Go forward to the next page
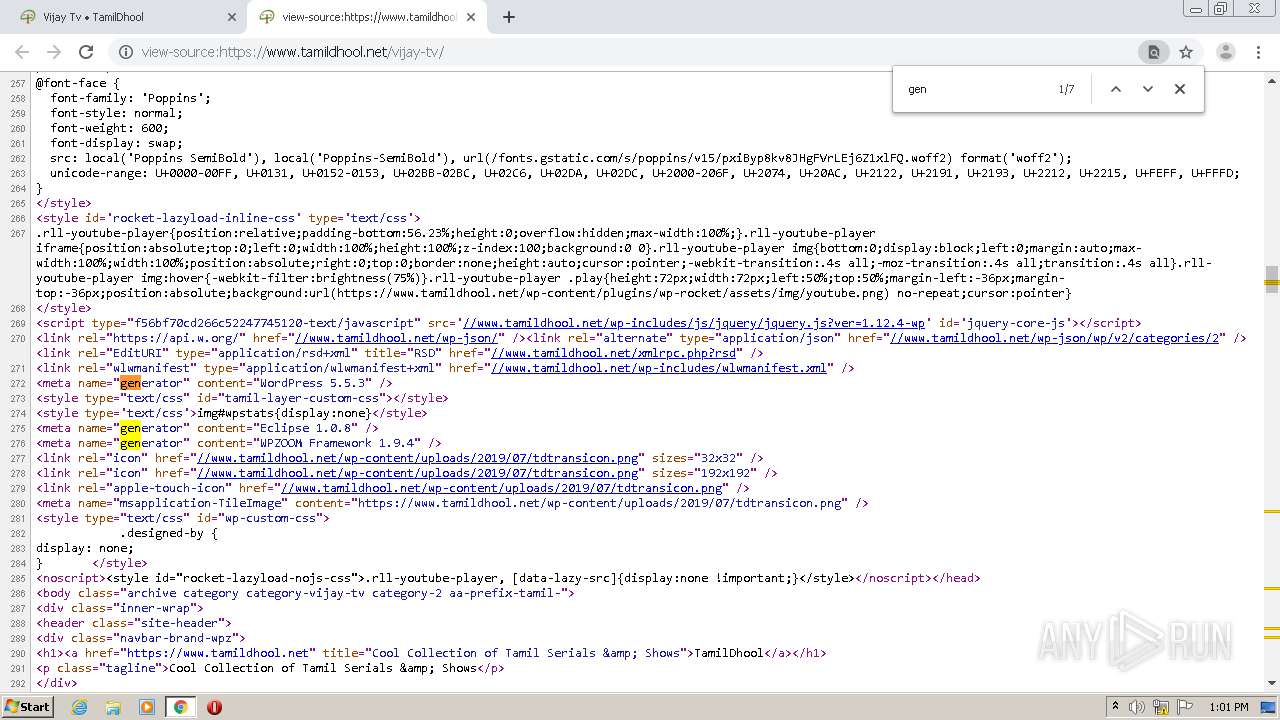Screen dimensions: 1280x720 coord(54,52)
